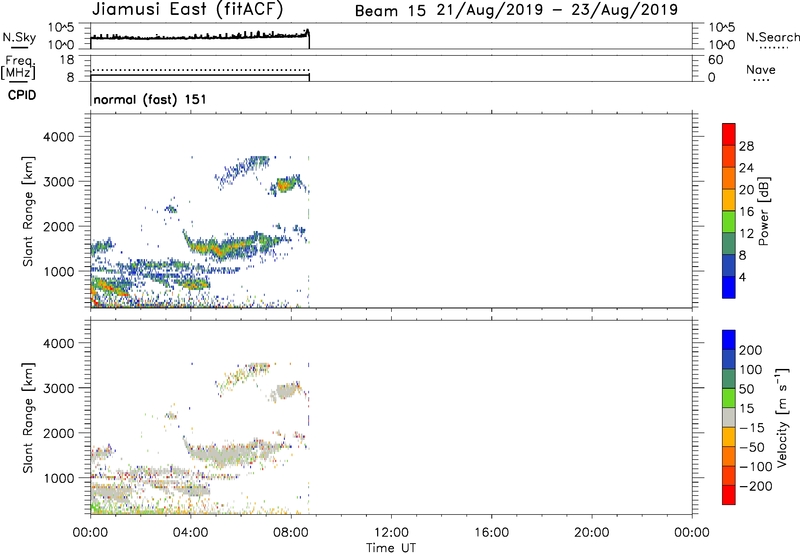Click the '3000' tick of the velocity panel
The image size is (800, 554).
pos(59,388)
